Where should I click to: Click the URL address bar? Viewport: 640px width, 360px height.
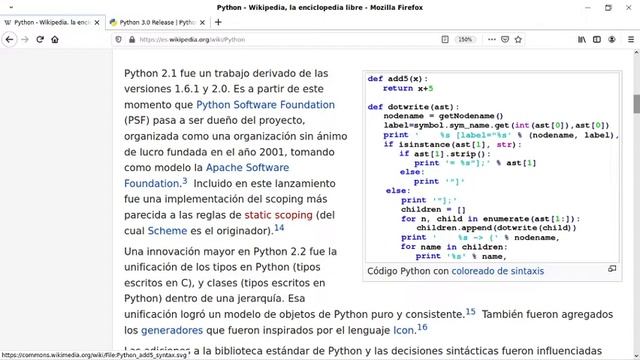pyautogui.click(x=286, y=40)
